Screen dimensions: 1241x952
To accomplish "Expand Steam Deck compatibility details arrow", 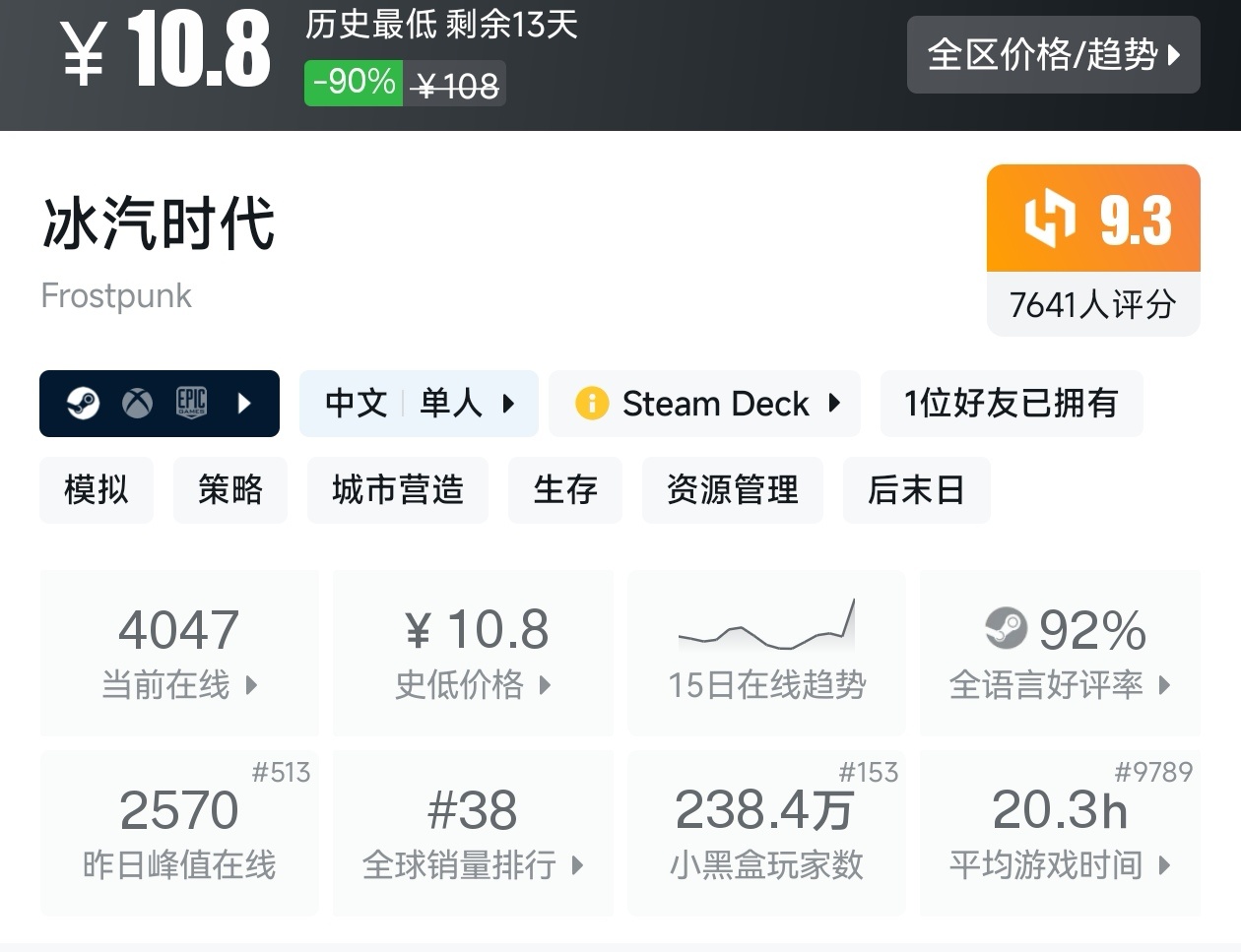I will (834, 404).
